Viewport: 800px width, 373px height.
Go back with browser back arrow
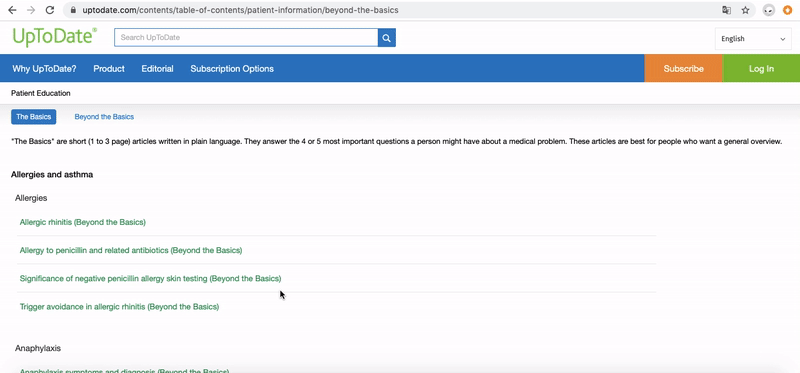(x=12, y=10)
